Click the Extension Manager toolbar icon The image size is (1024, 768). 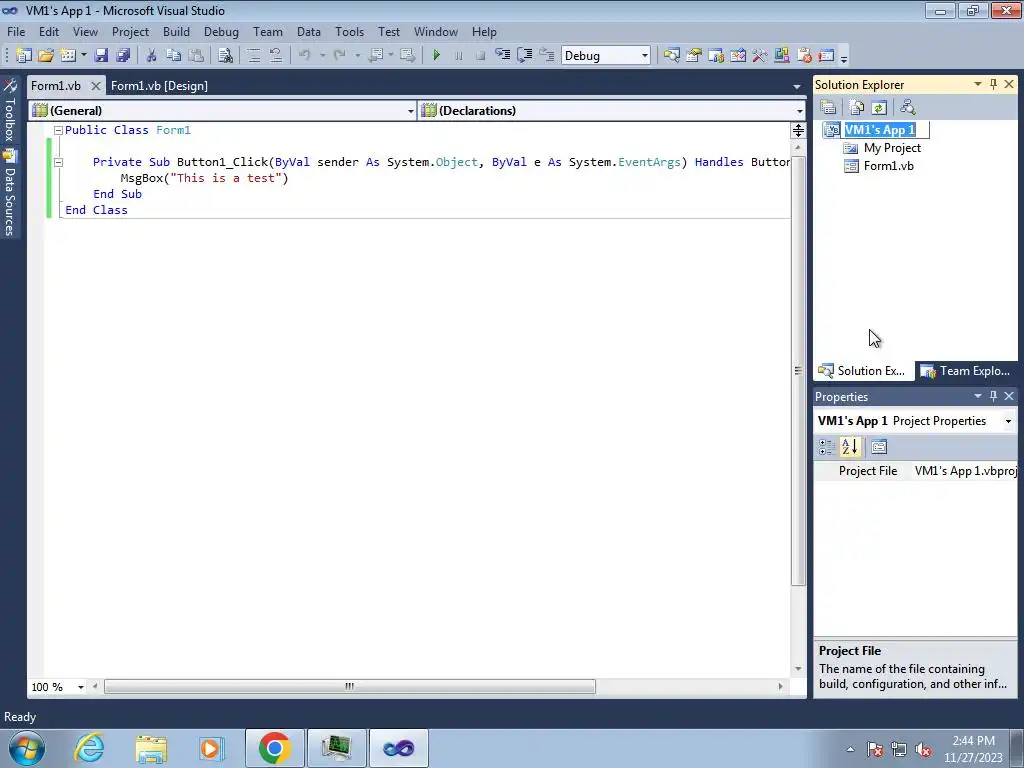(782, 56)
